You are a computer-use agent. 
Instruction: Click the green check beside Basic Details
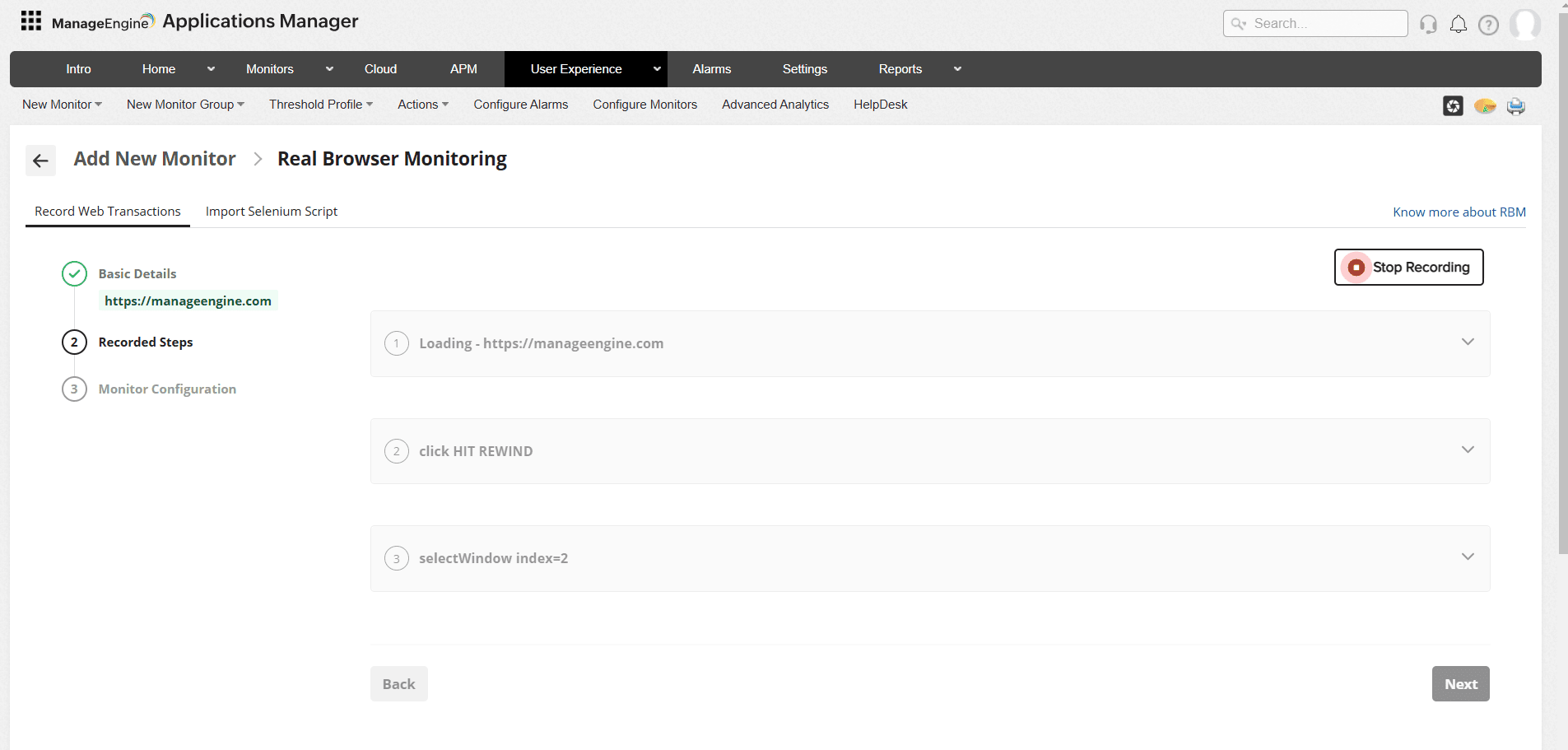[74, 273]
